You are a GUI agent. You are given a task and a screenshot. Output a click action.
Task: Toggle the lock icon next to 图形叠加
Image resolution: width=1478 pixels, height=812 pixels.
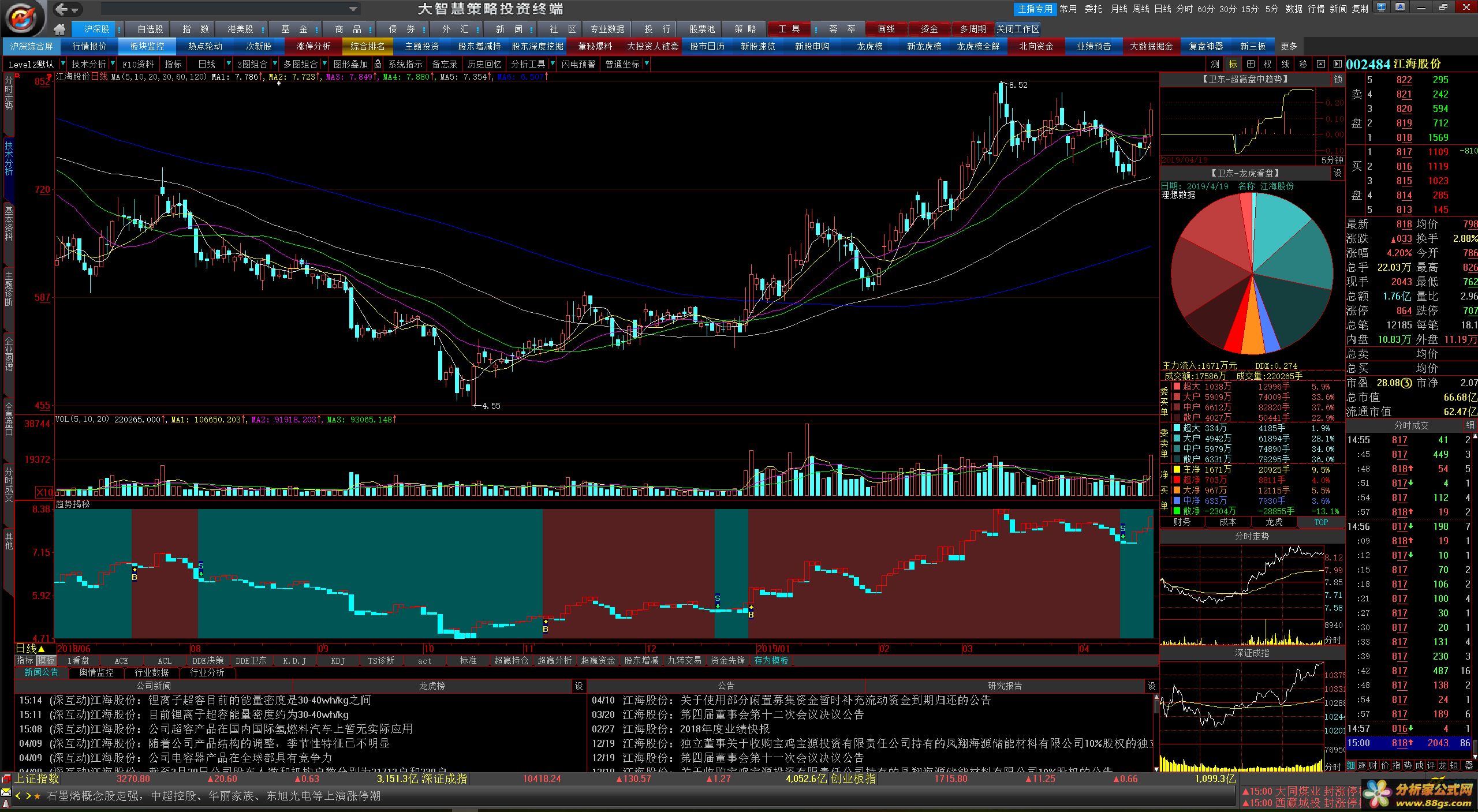[378, 64]
